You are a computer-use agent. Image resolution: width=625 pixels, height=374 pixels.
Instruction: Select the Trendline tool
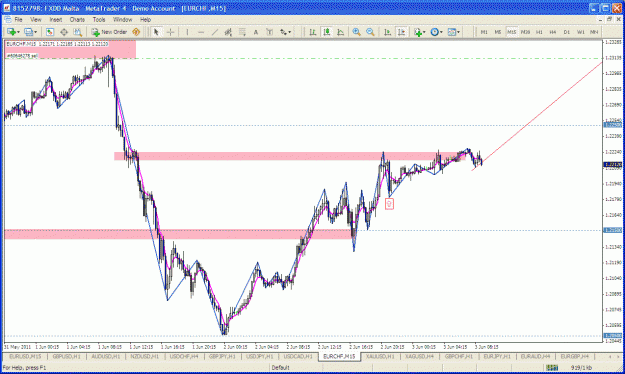(x=215, y=32)
